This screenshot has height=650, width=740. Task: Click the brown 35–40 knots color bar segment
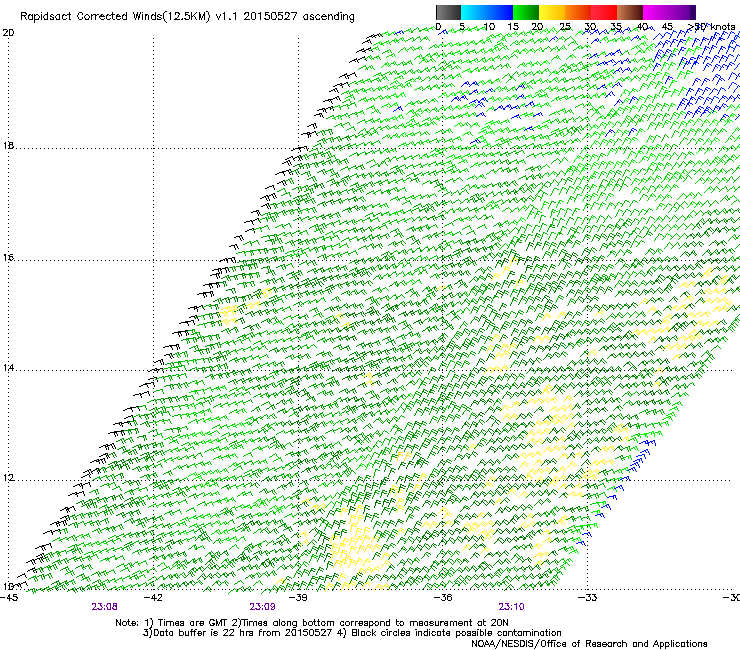pyautogui.click(x=630, y=12)
